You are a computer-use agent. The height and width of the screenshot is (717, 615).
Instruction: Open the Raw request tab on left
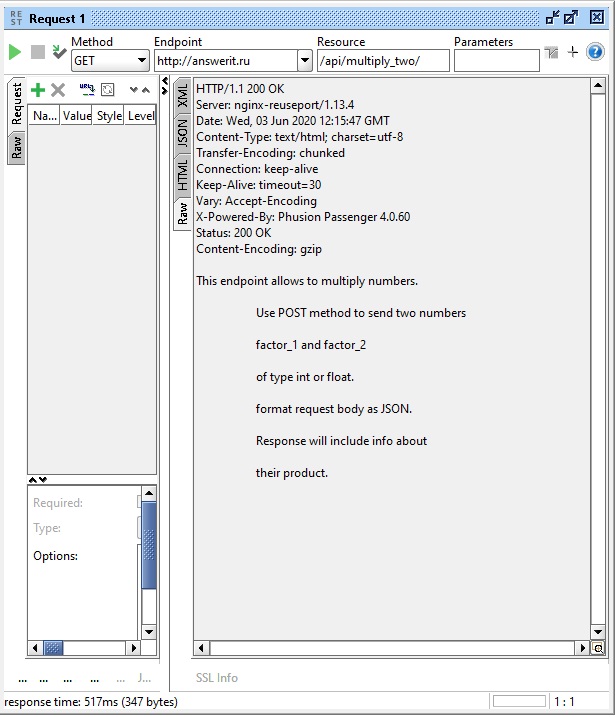pyautogui.click(x=16, y=147)
